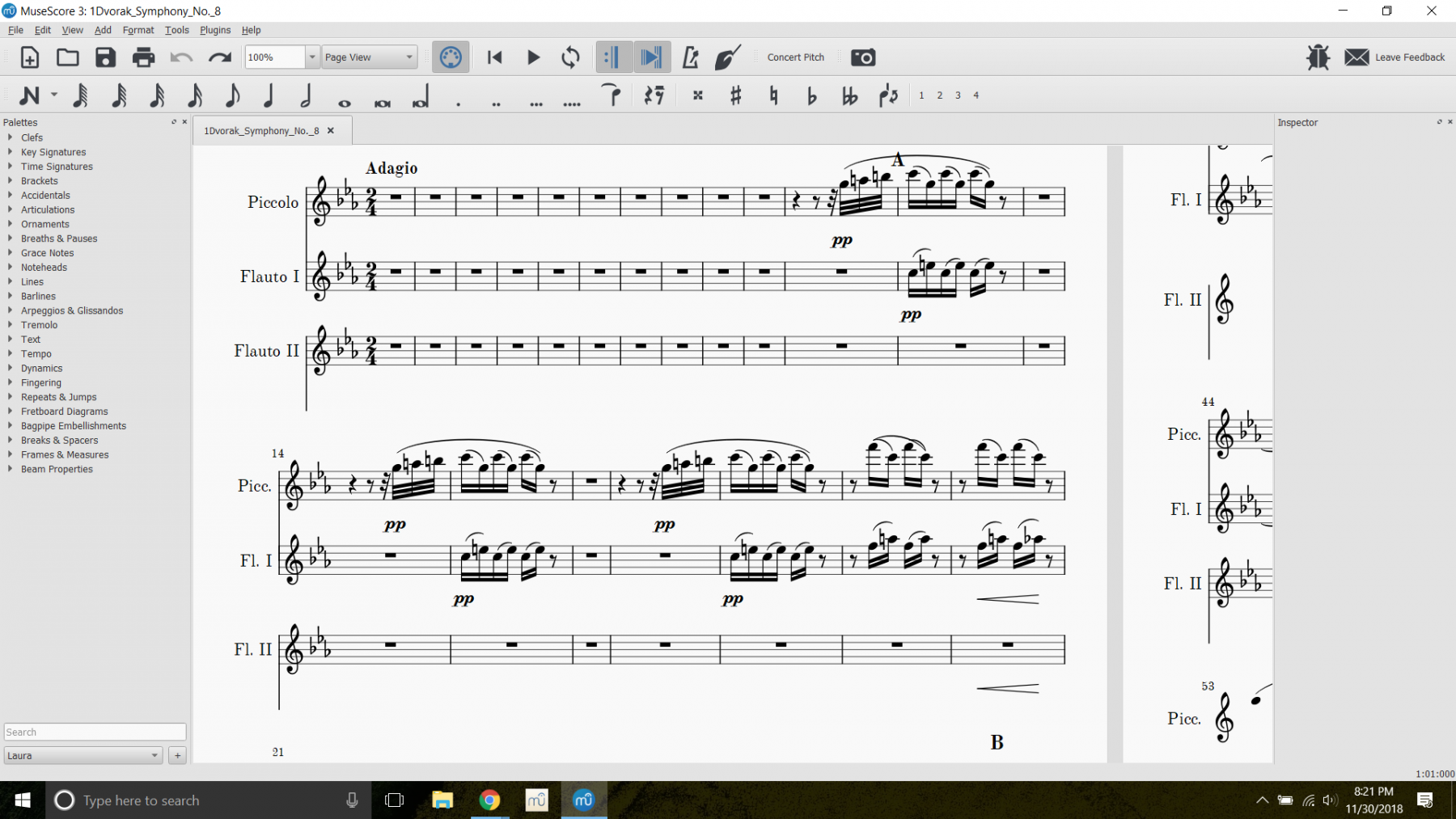
Task: Select the longa note duration
Action: point(421,97)
